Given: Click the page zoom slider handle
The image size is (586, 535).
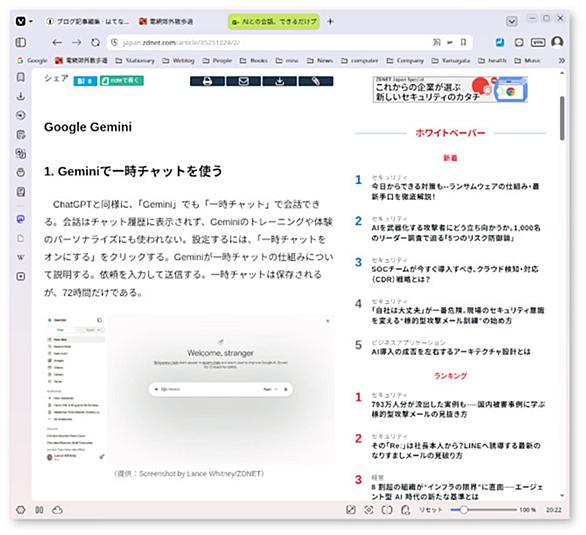Looking at the screenshot, I should tap(463, 510).
